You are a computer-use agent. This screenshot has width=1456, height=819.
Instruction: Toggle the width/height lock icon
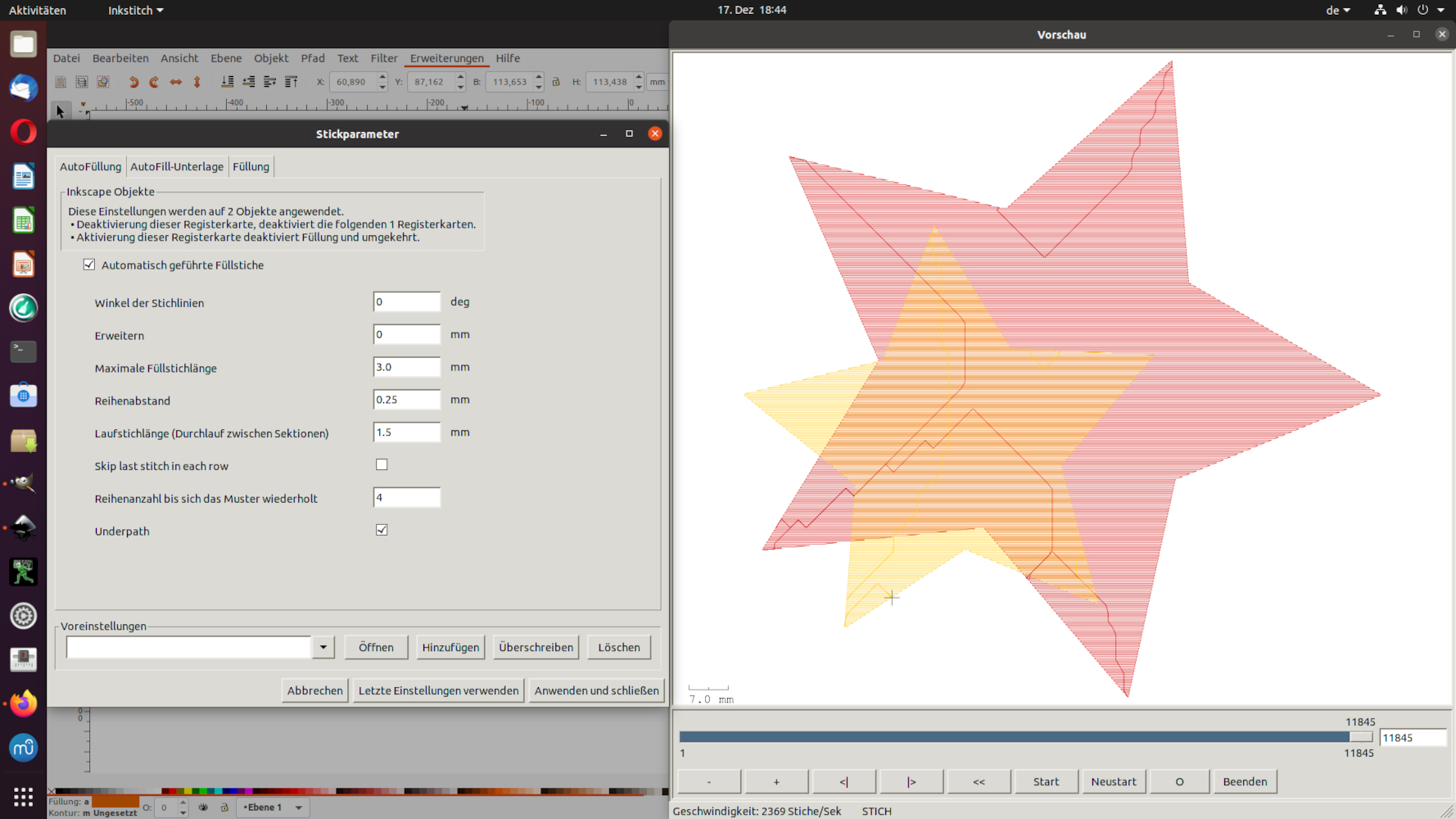[556, 82]
